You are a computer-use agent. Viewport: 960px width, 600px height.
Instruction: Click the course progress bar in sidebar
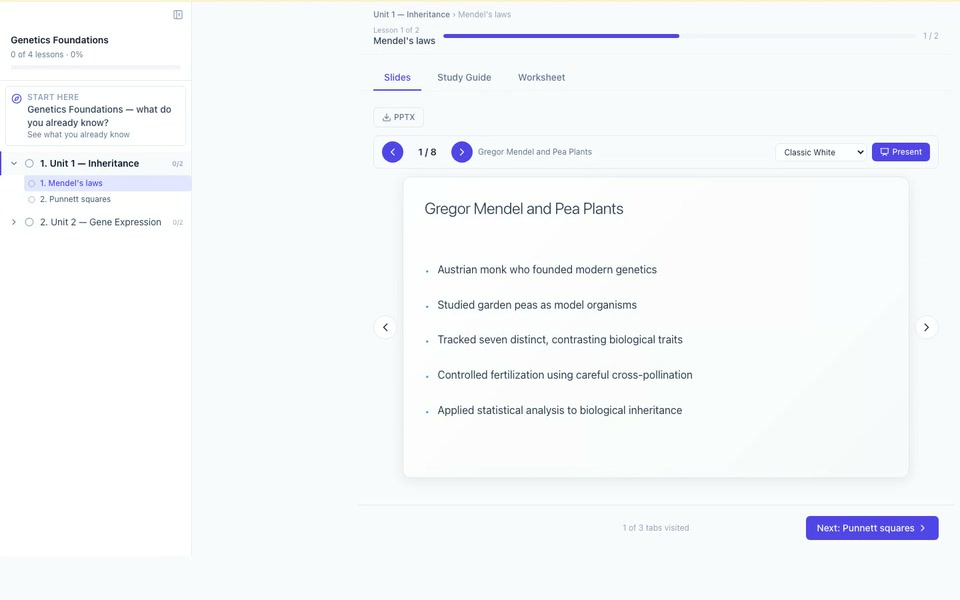[x=96, y=67]
